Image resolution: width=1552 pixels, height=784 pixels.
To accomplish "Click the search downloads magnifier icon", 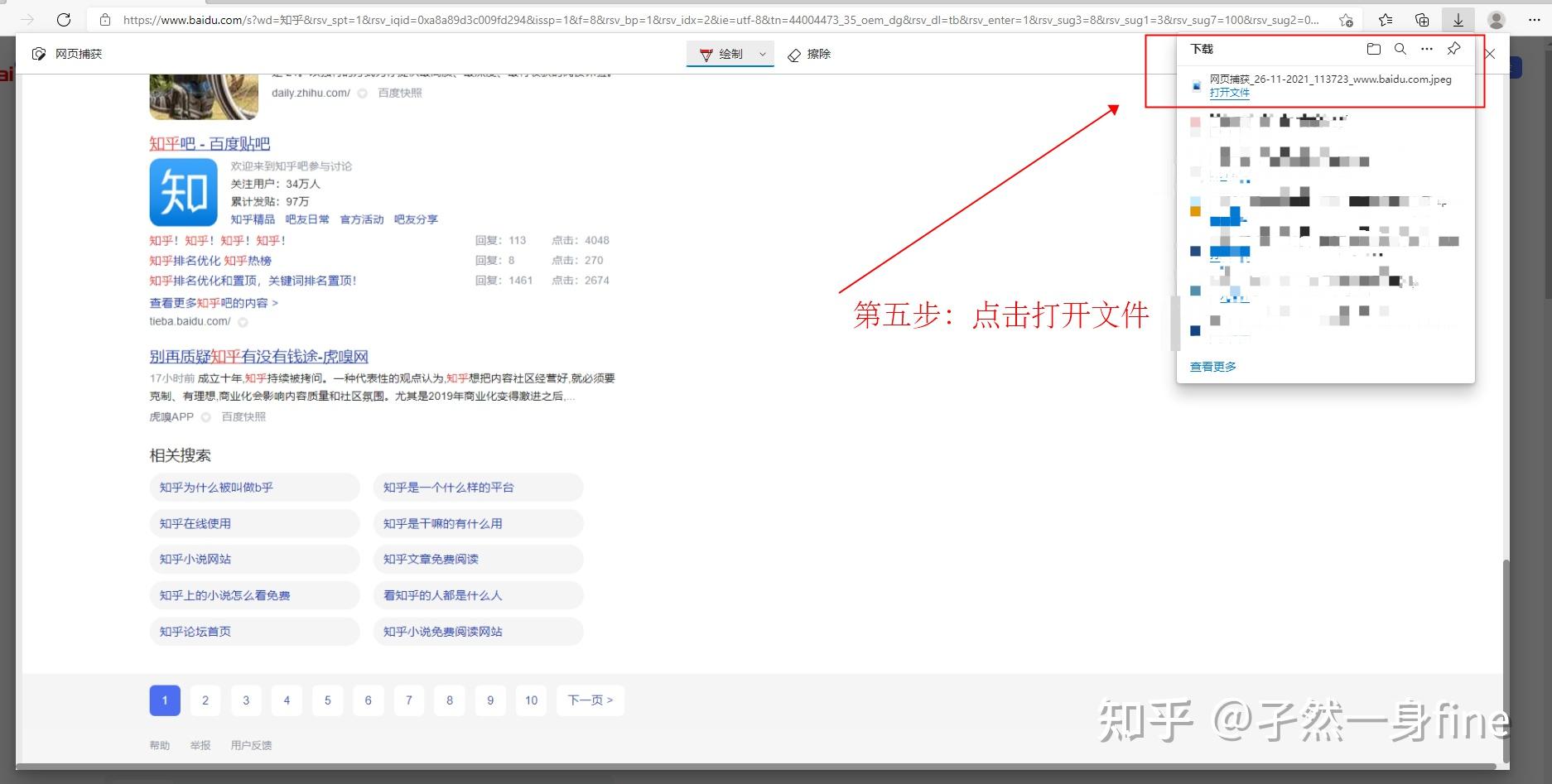I will (x=1400, y=49).
